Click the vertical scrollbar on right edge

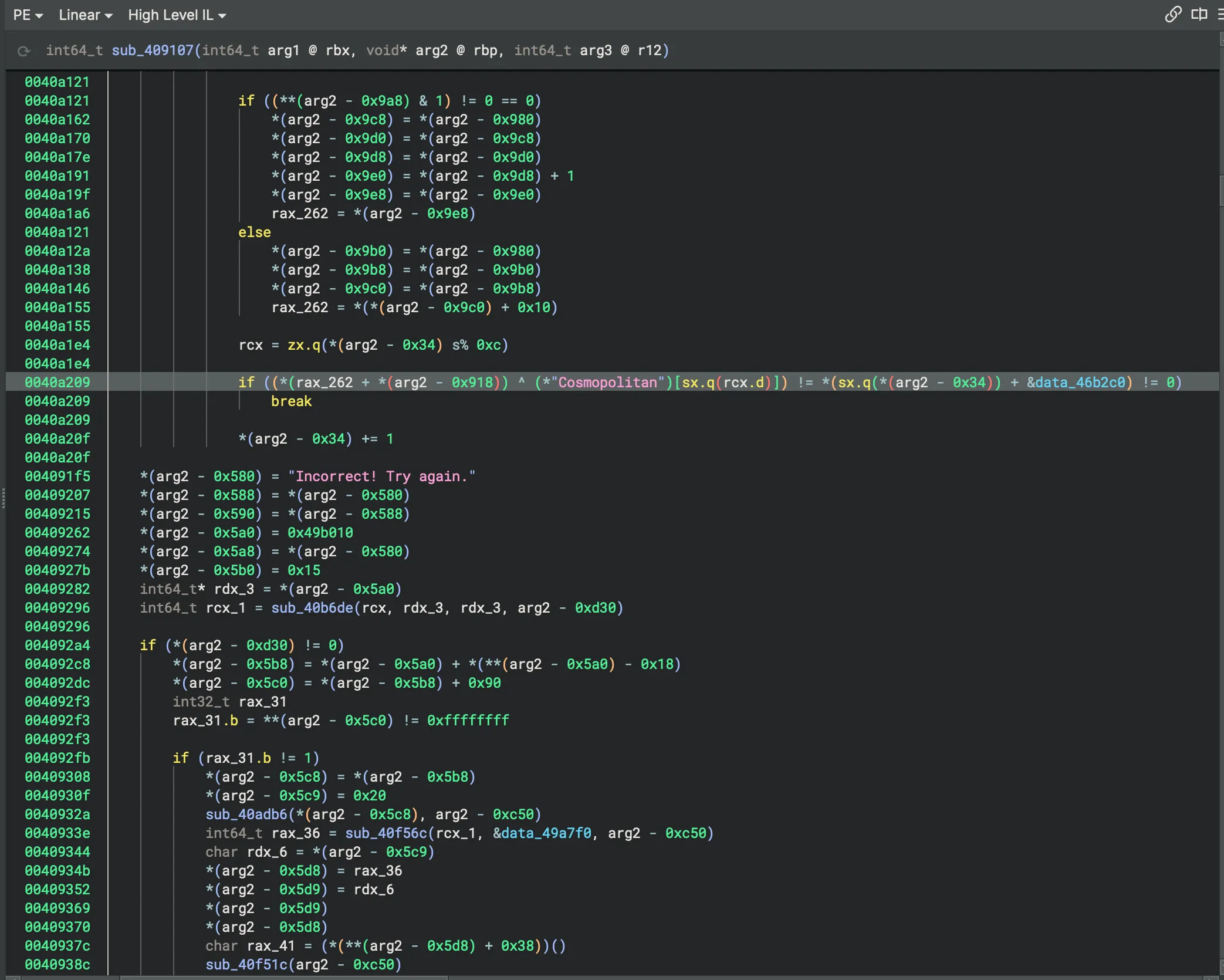(x=1221, y=191)
